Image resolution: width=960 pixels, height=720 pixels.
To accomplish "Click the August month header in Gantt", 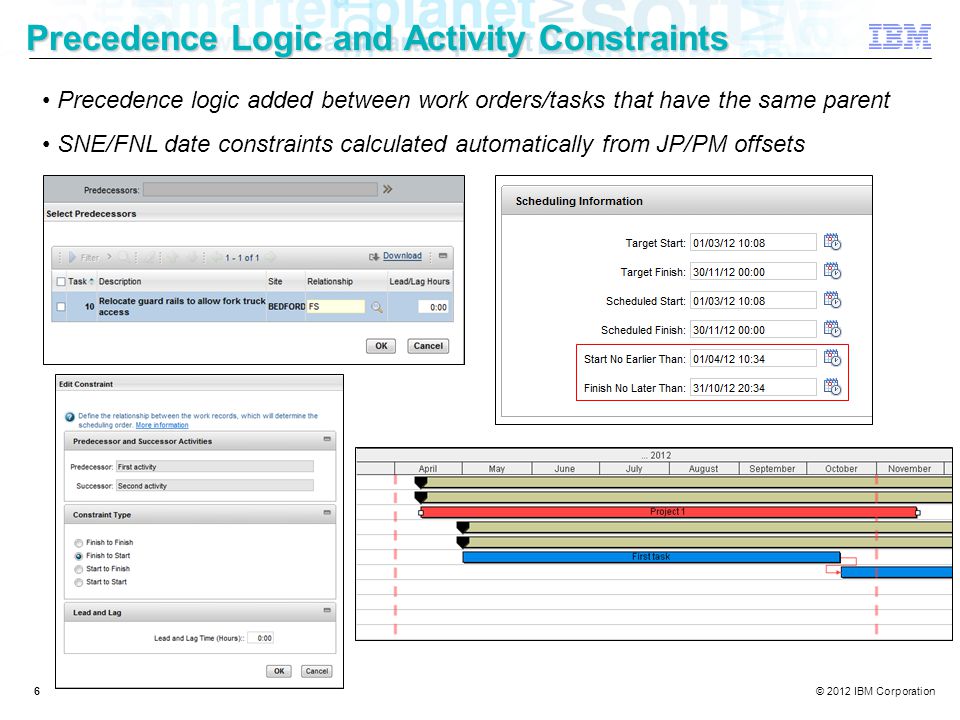I will [703, 468].
